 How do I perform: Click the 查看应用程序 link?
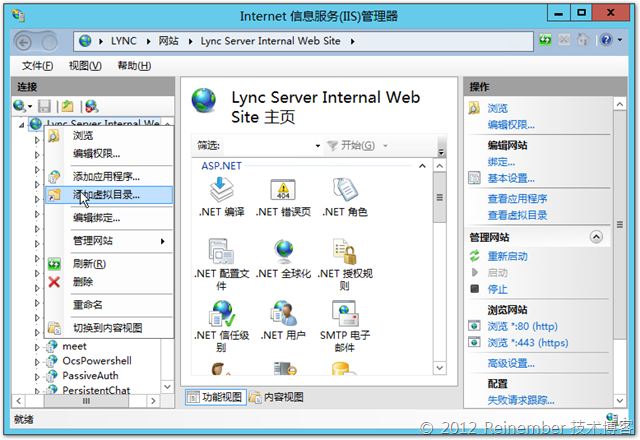pyautogui.click(x=517, y=199)
